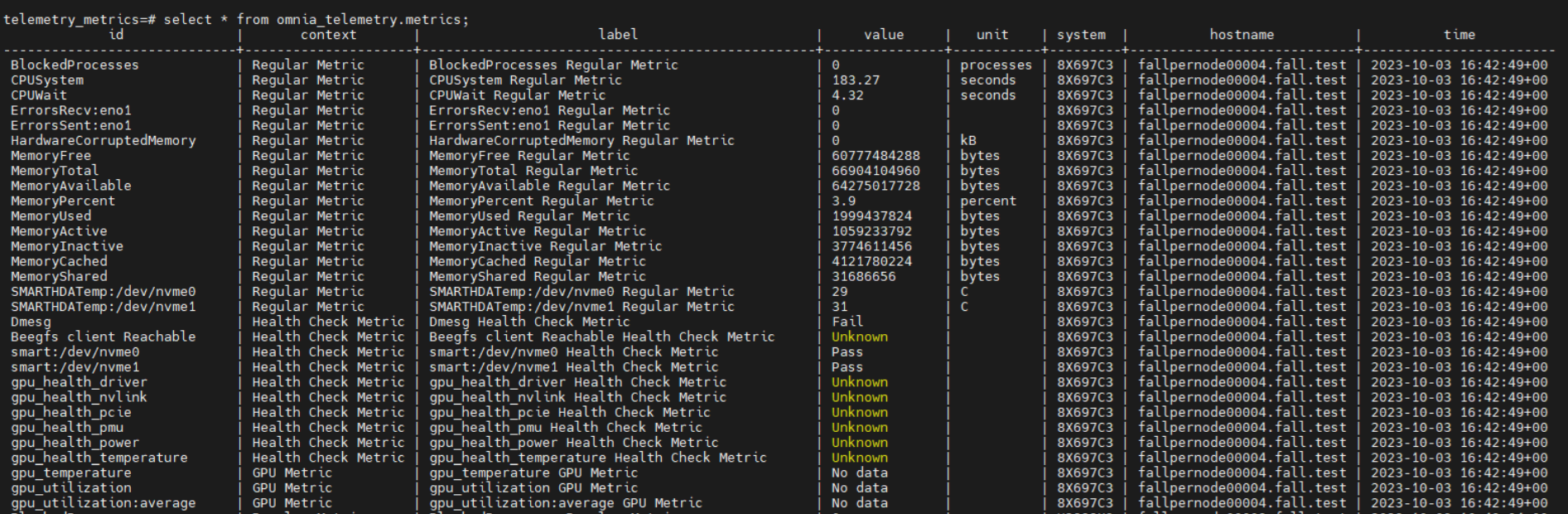Click the value 4.32 for CPUWait

click(847, 95)
